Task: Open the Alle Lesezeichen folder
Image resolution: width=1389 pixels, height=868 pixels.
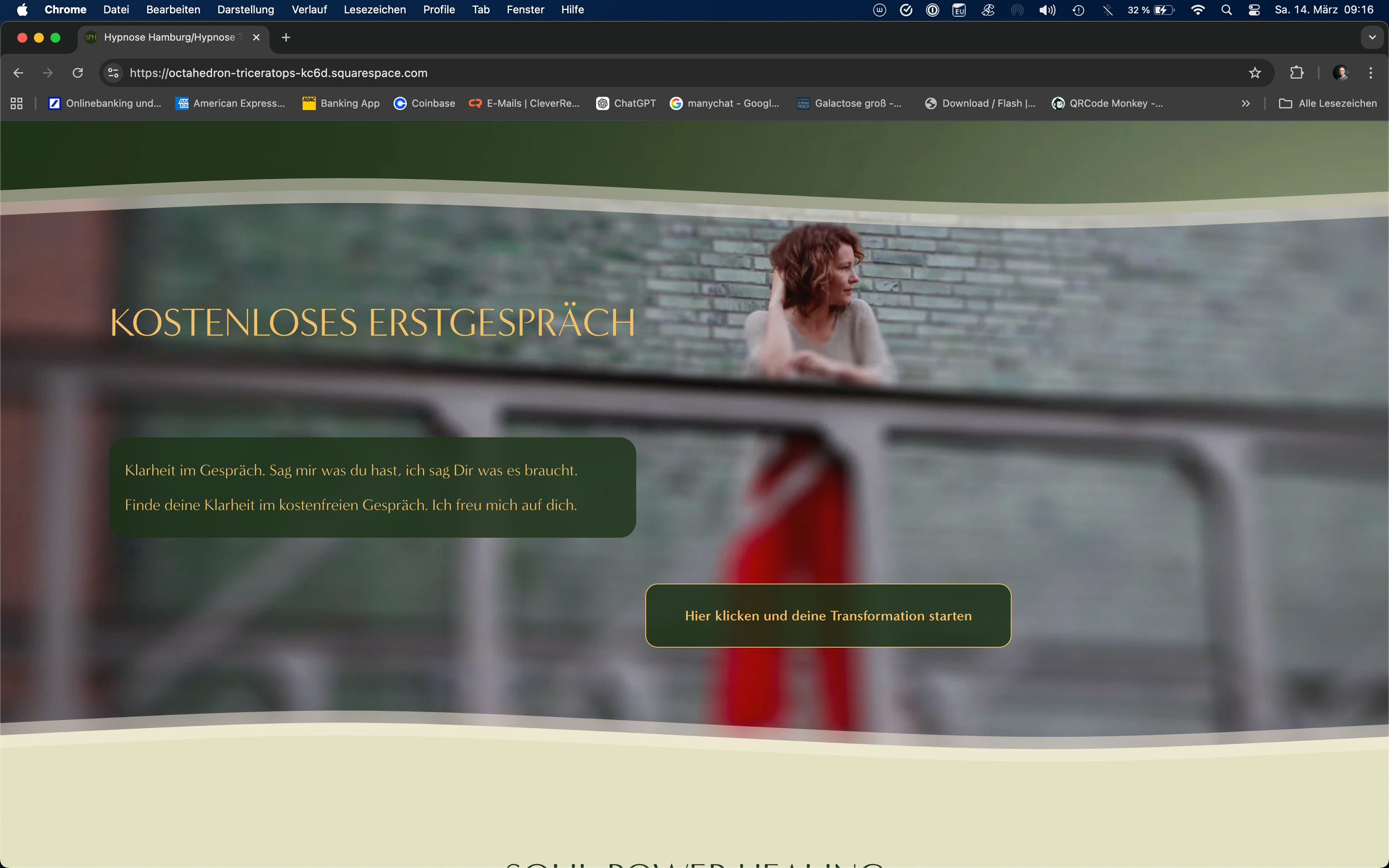Action: point(1327,103)
